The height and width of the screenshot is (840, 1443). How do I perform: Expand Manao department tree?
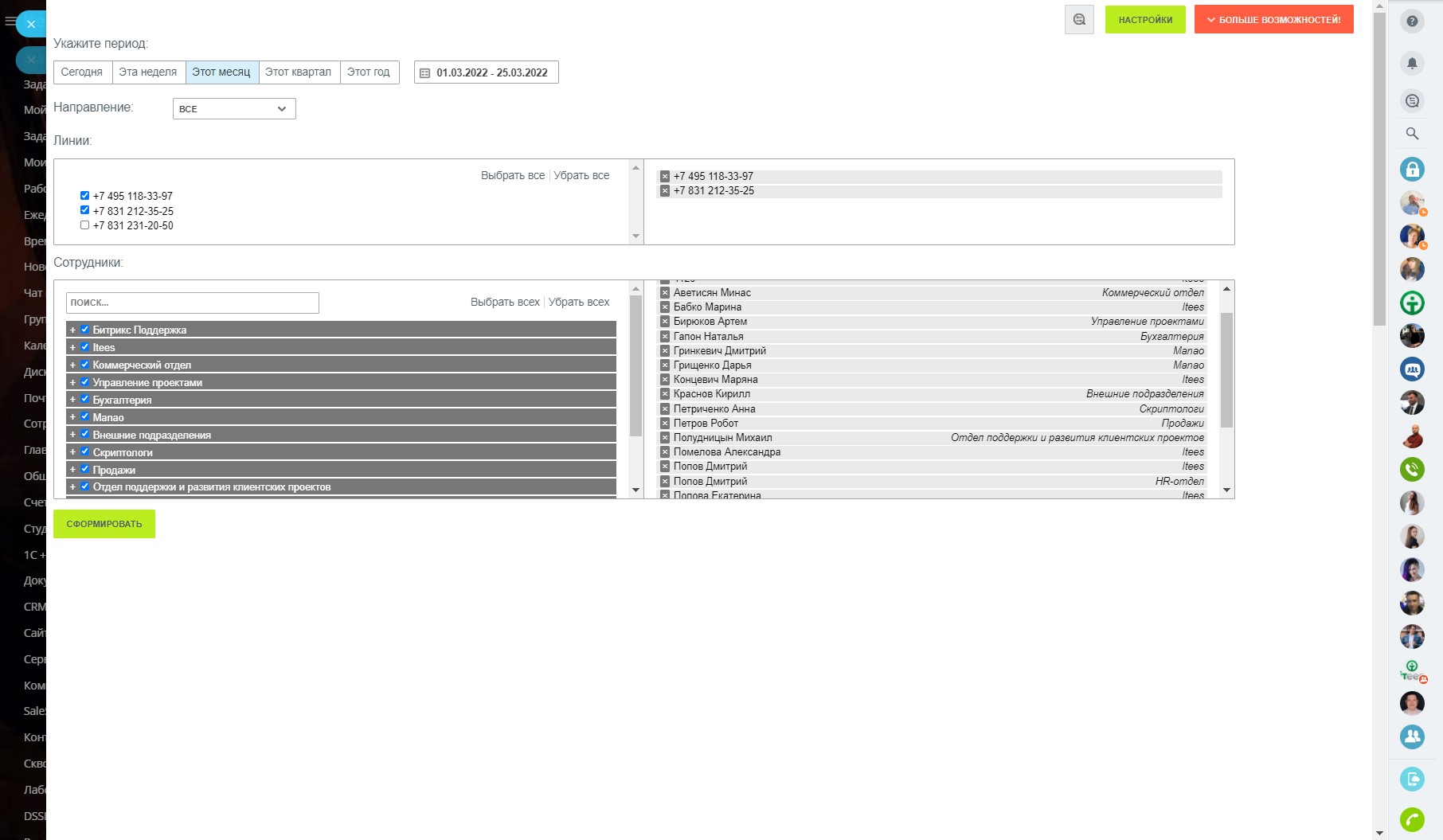tap(72, 417)
